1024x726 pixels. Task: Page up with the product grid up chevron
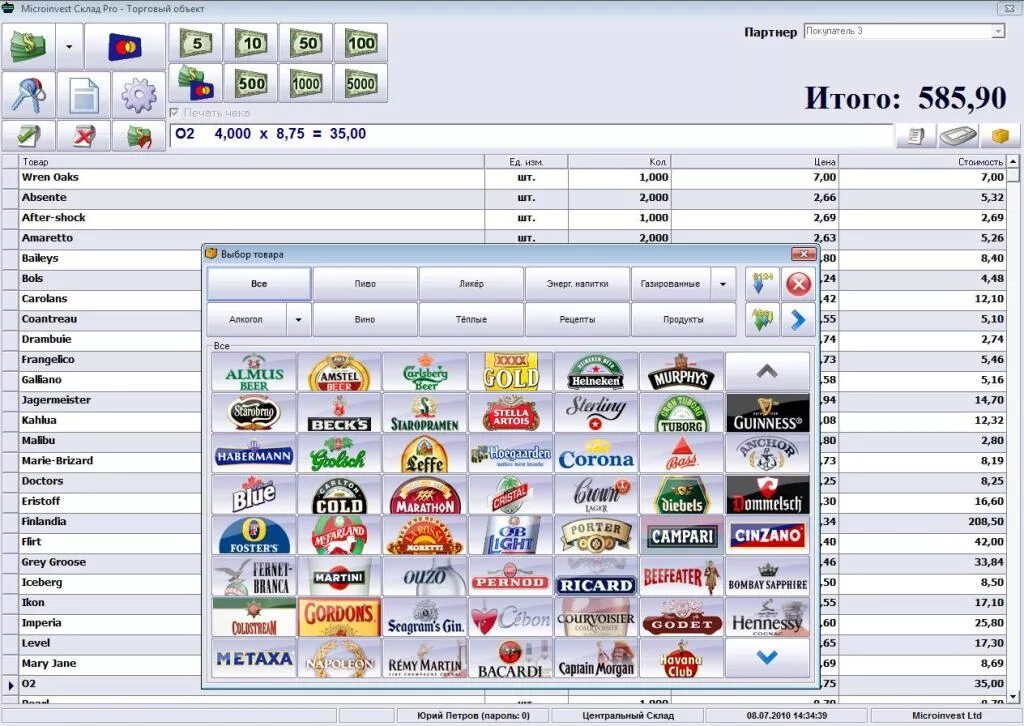point(767,371)
